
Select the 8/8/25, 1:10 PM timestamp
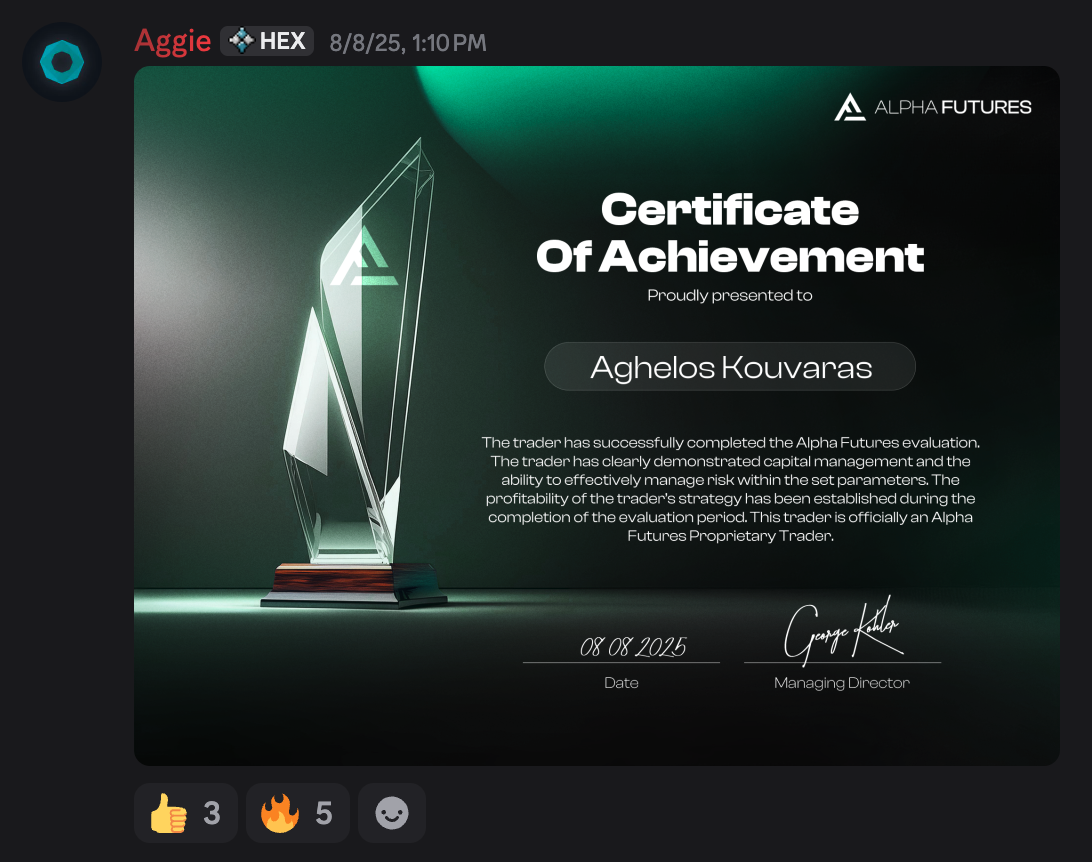click(408, 43)
